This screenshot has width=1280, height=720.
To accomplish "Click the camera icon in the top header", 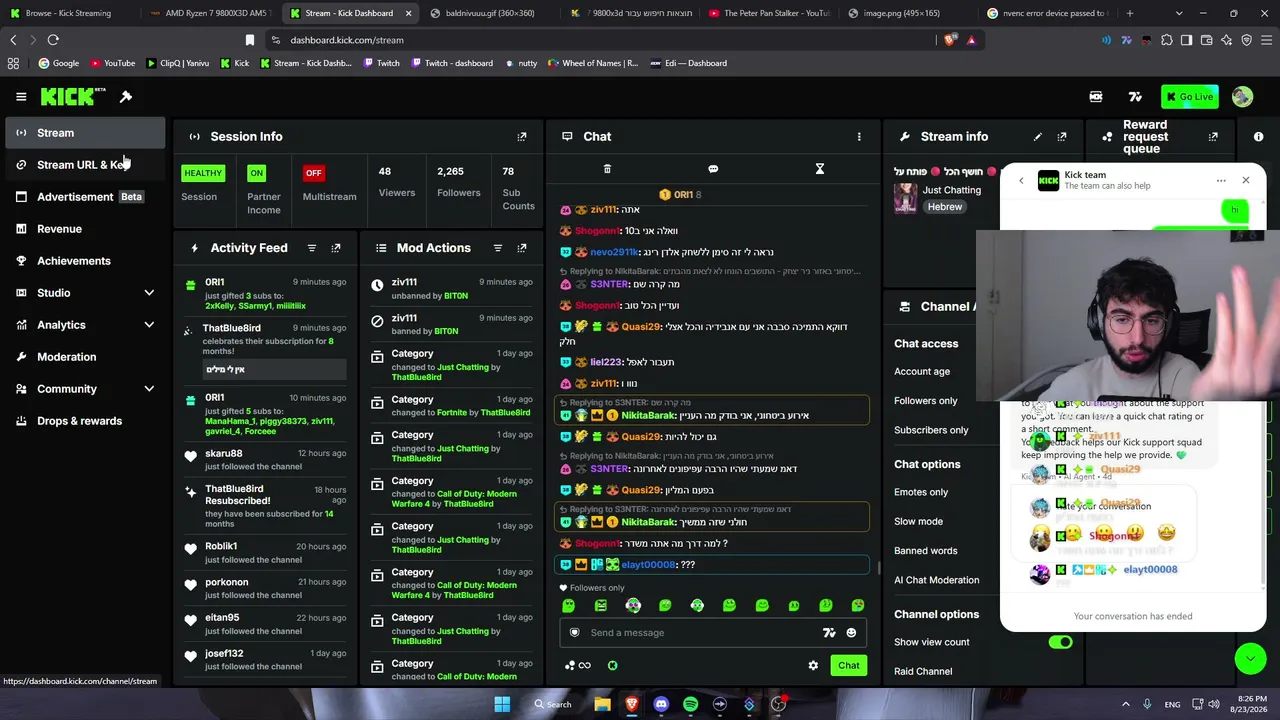I will coord(1096,97).
